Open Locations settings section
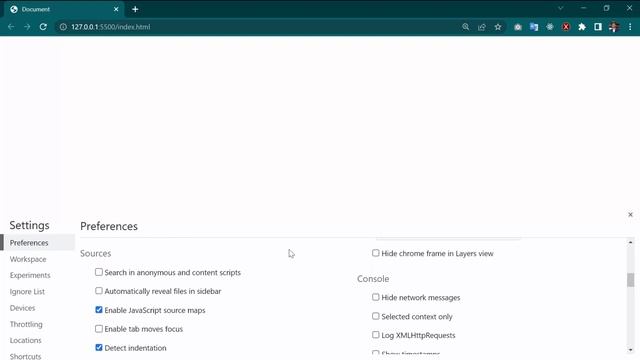Screen dimensions: 640x360 (x=26, y=340)
